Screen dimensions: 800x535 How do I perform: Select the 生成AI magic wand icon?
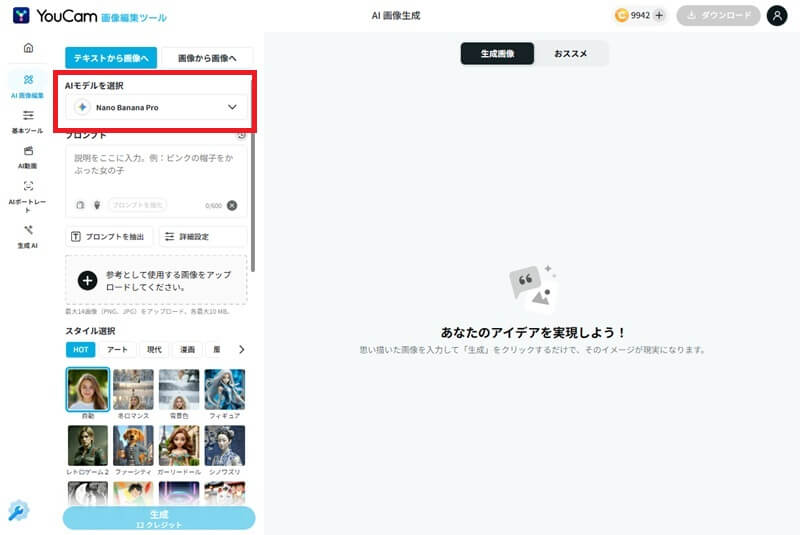point(27,236)
